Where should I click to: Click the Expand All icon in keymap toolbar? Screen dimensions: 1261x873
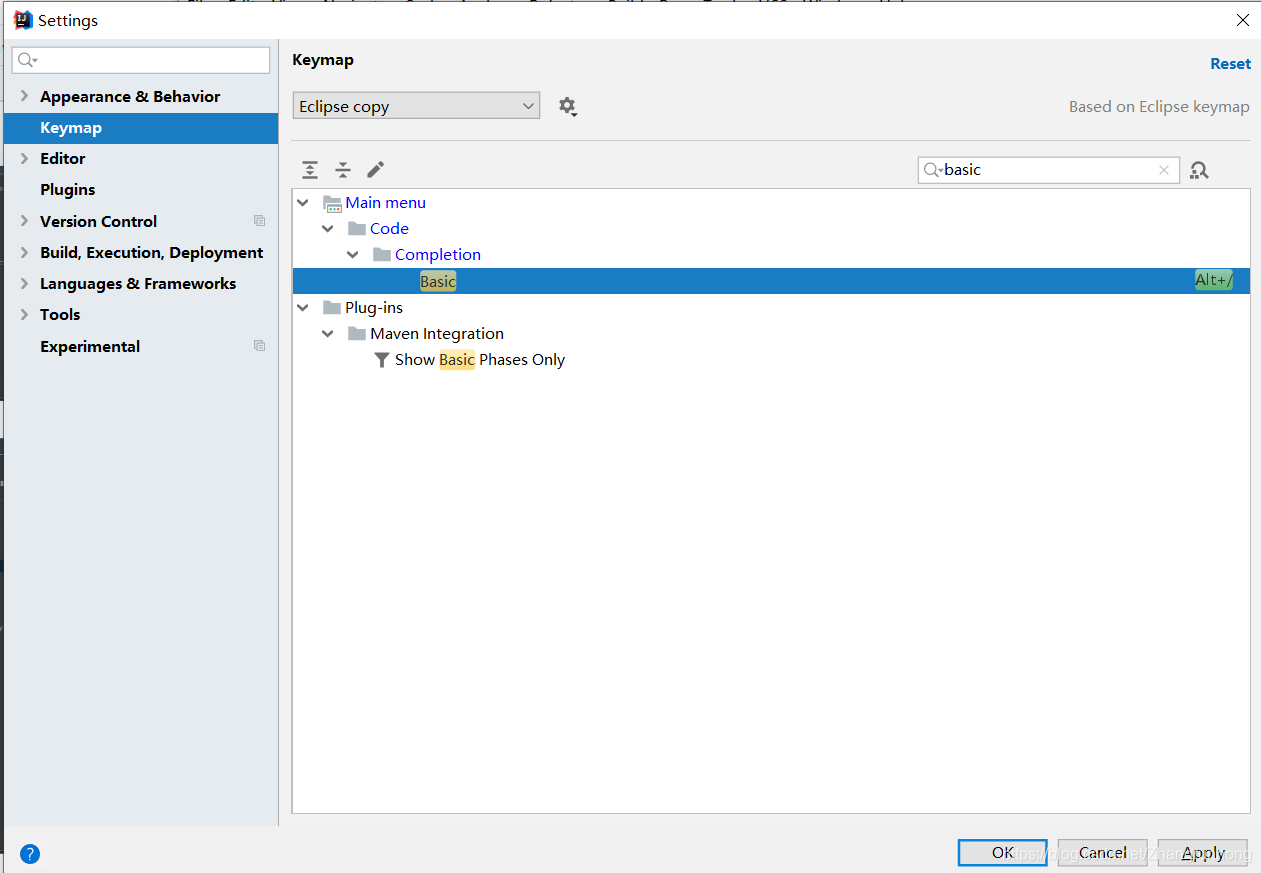(x=310, y=170)
